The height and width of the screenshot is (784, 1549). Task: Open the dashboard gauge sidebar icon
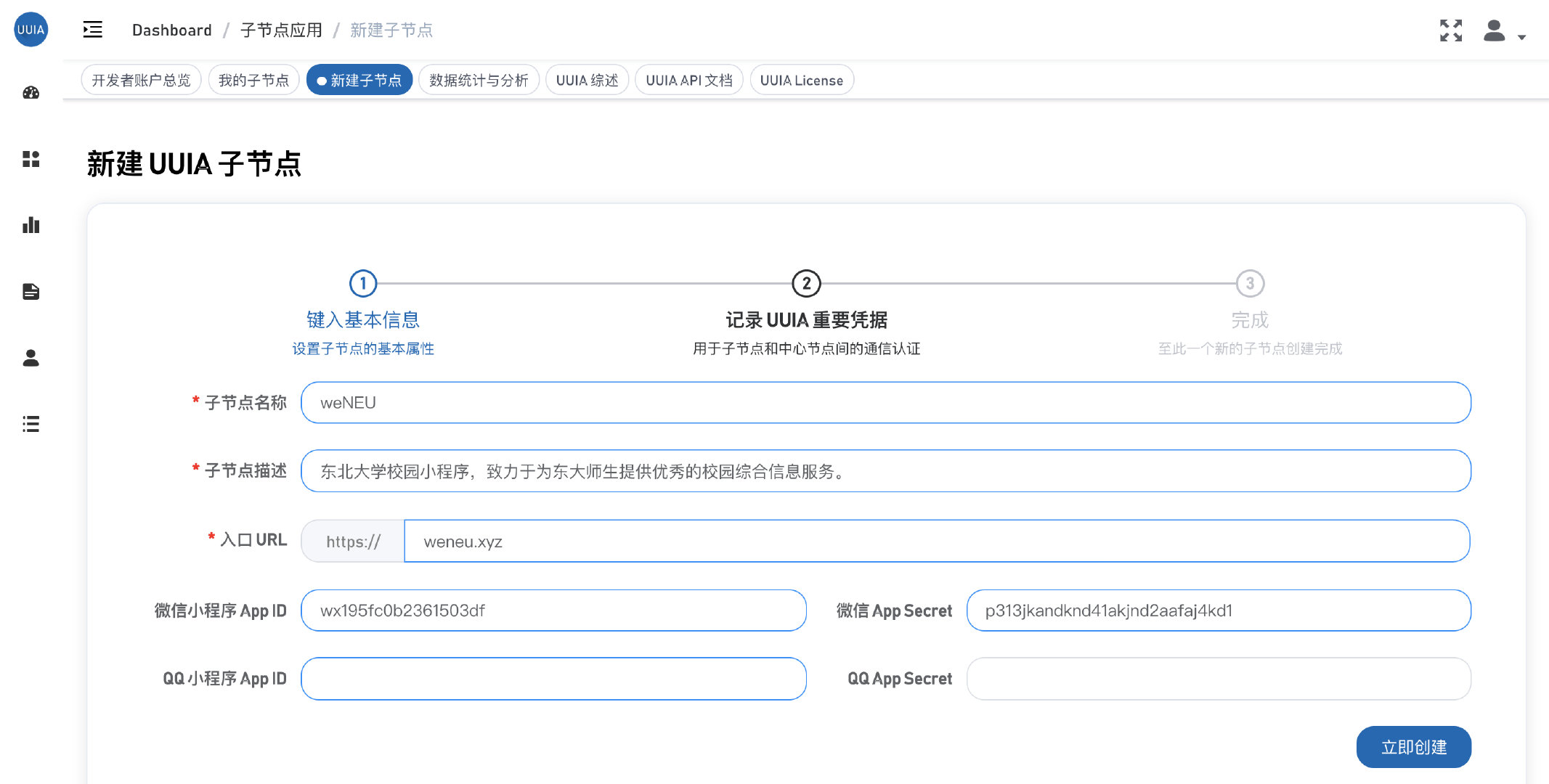pos(31,93)
